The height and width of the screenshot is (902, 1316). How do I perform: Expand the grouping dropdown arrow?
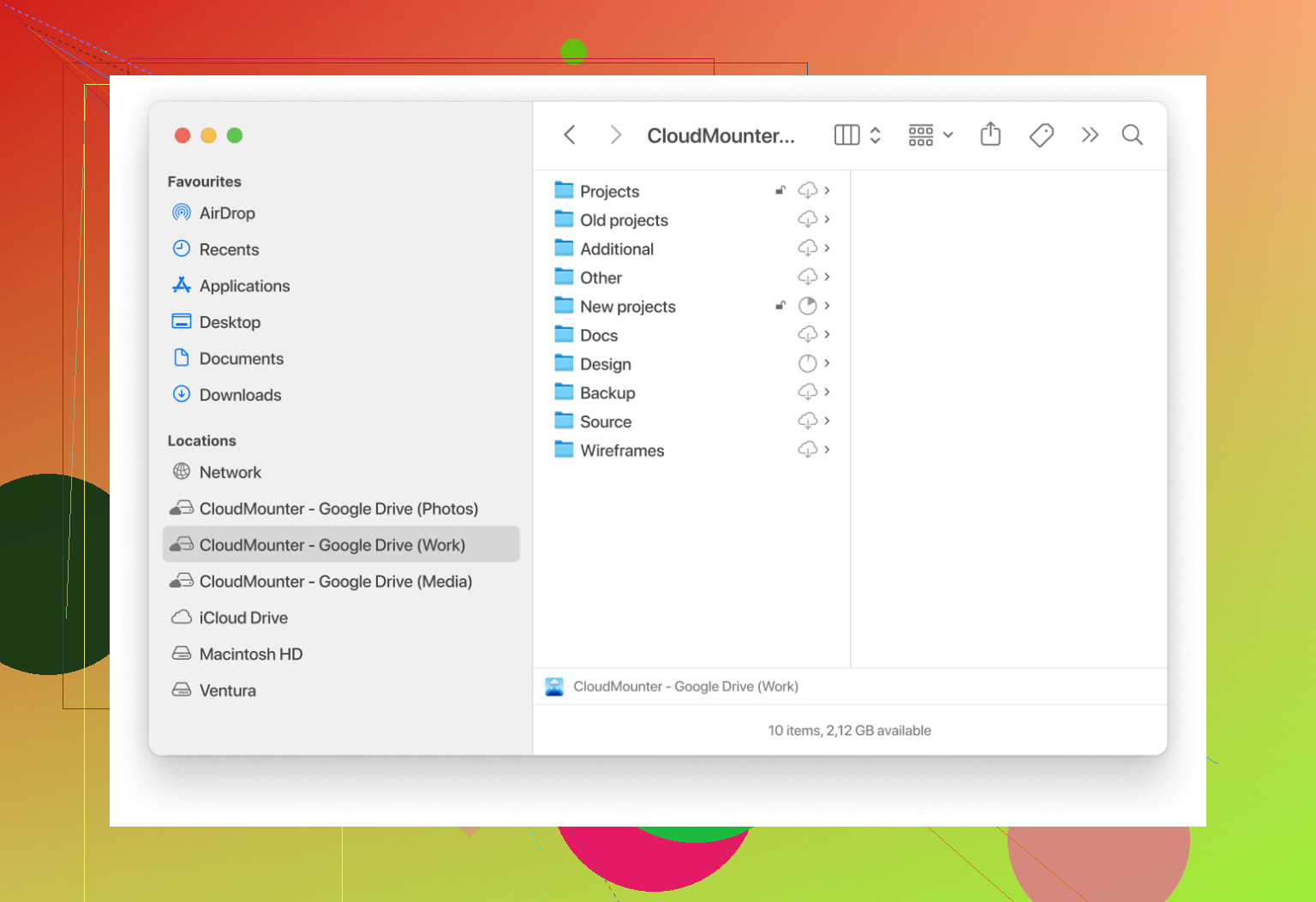point(948,134)
